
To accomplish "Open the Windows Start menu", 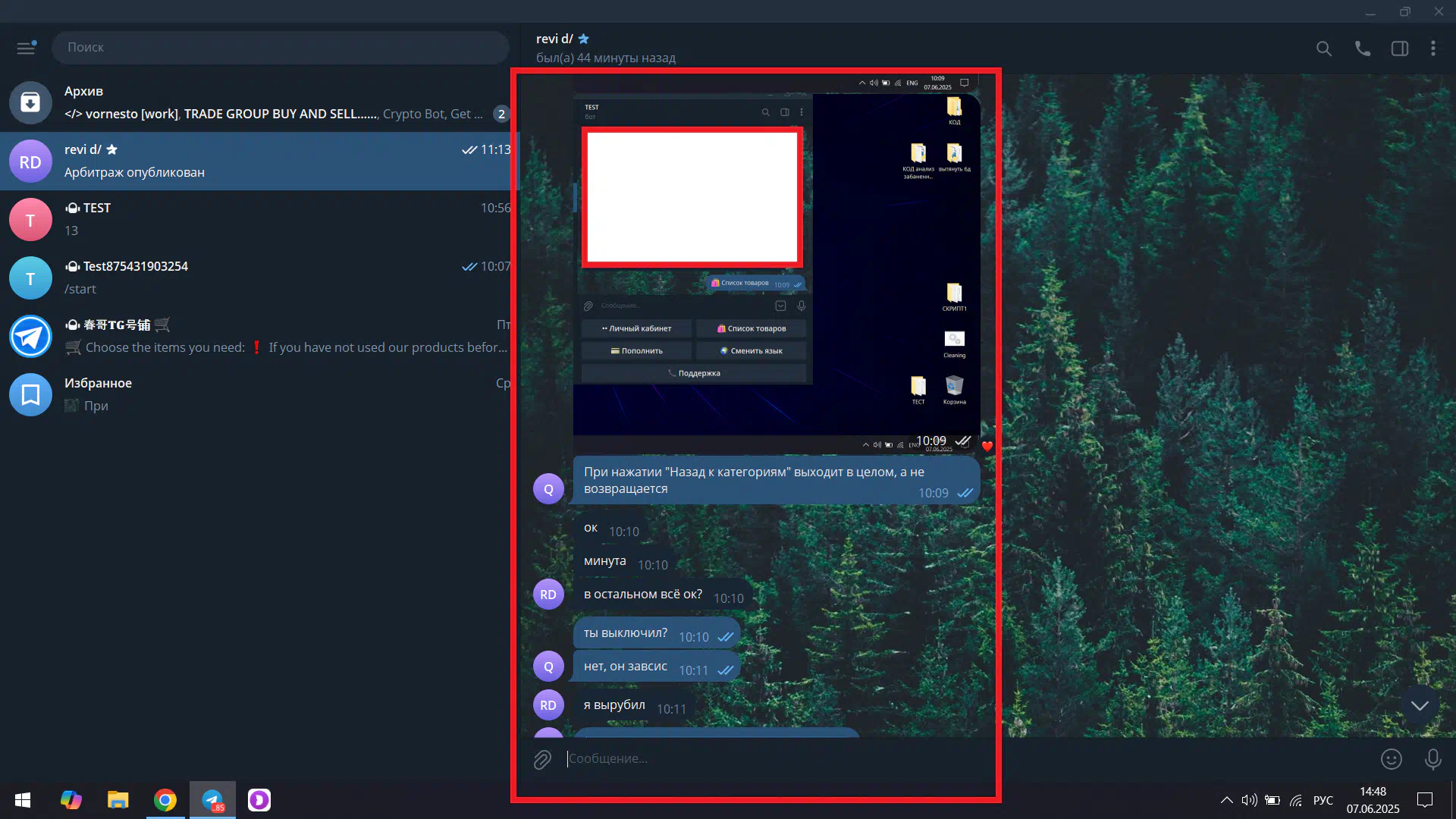I will [23, 800].
